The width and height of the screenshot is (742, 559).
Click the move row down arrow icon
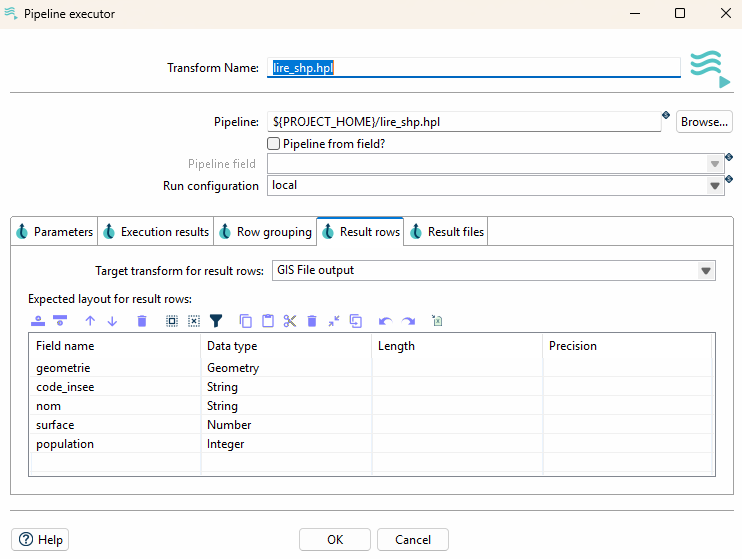[112, 321]
